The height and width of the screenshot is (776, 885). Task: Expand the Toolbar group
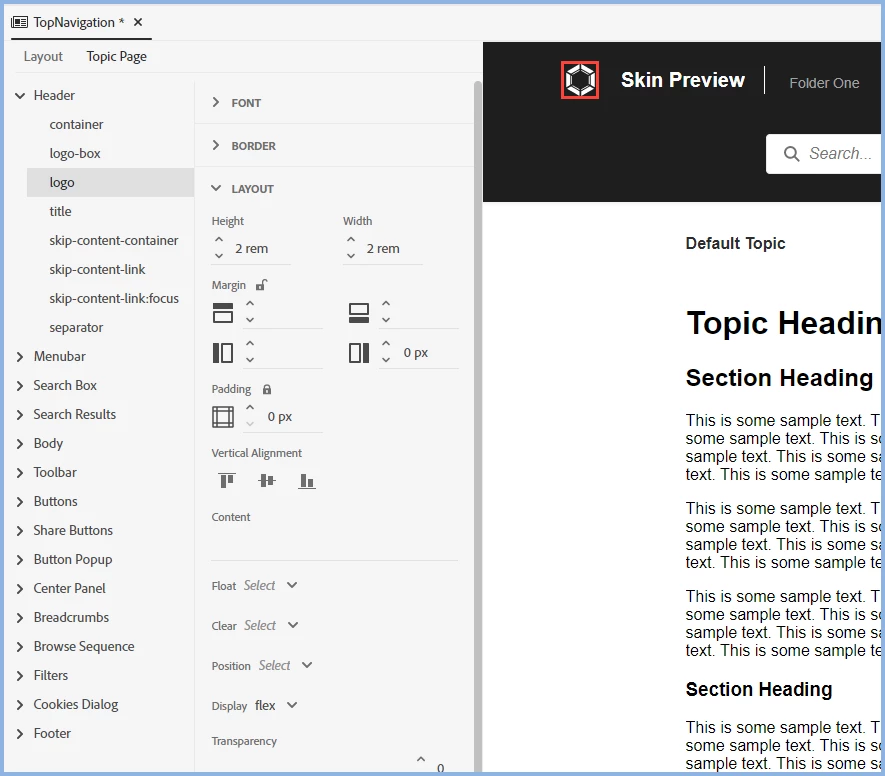pyautogui.click(x=20, y=472)
